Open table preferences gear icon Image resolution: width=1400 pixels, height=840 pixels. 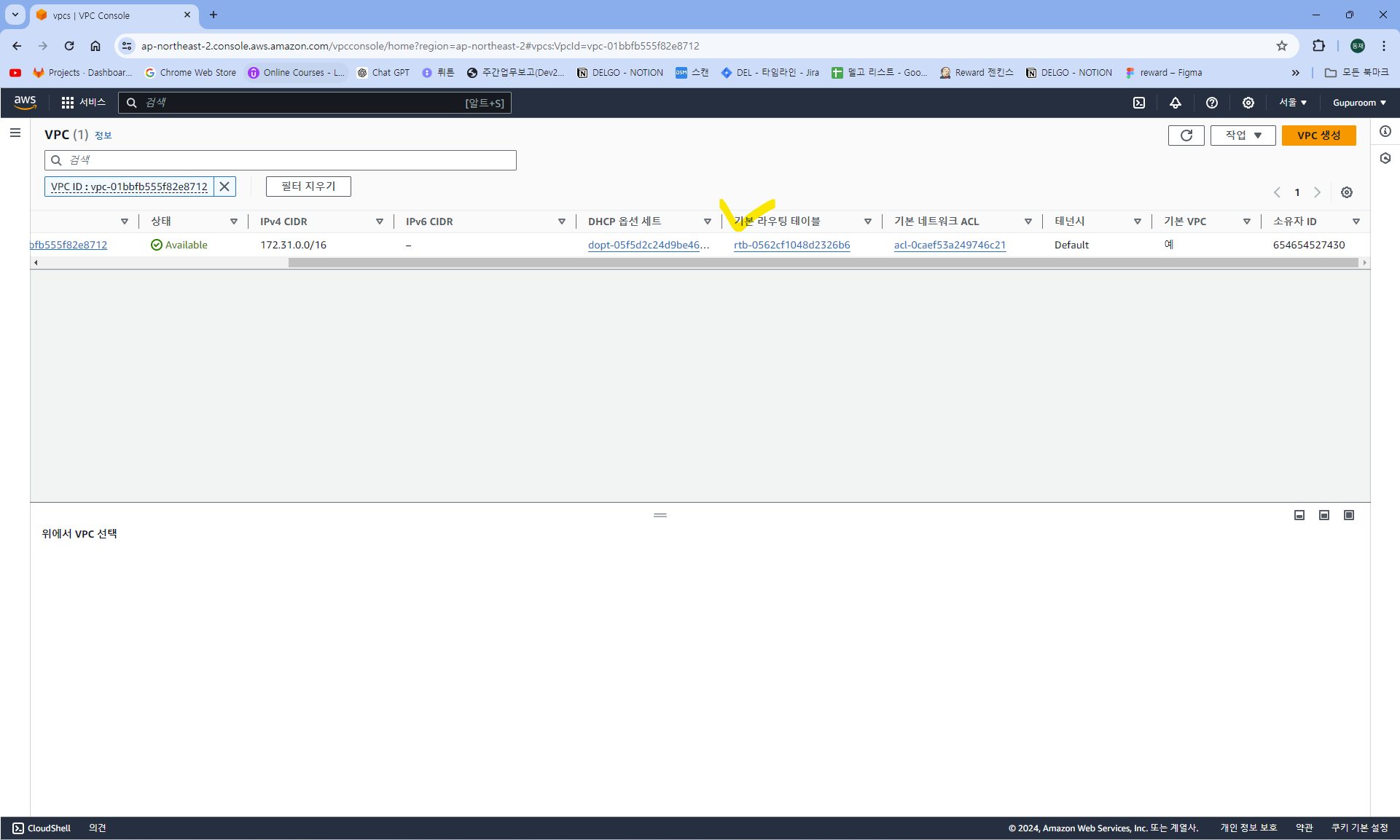click(1347, 192)
